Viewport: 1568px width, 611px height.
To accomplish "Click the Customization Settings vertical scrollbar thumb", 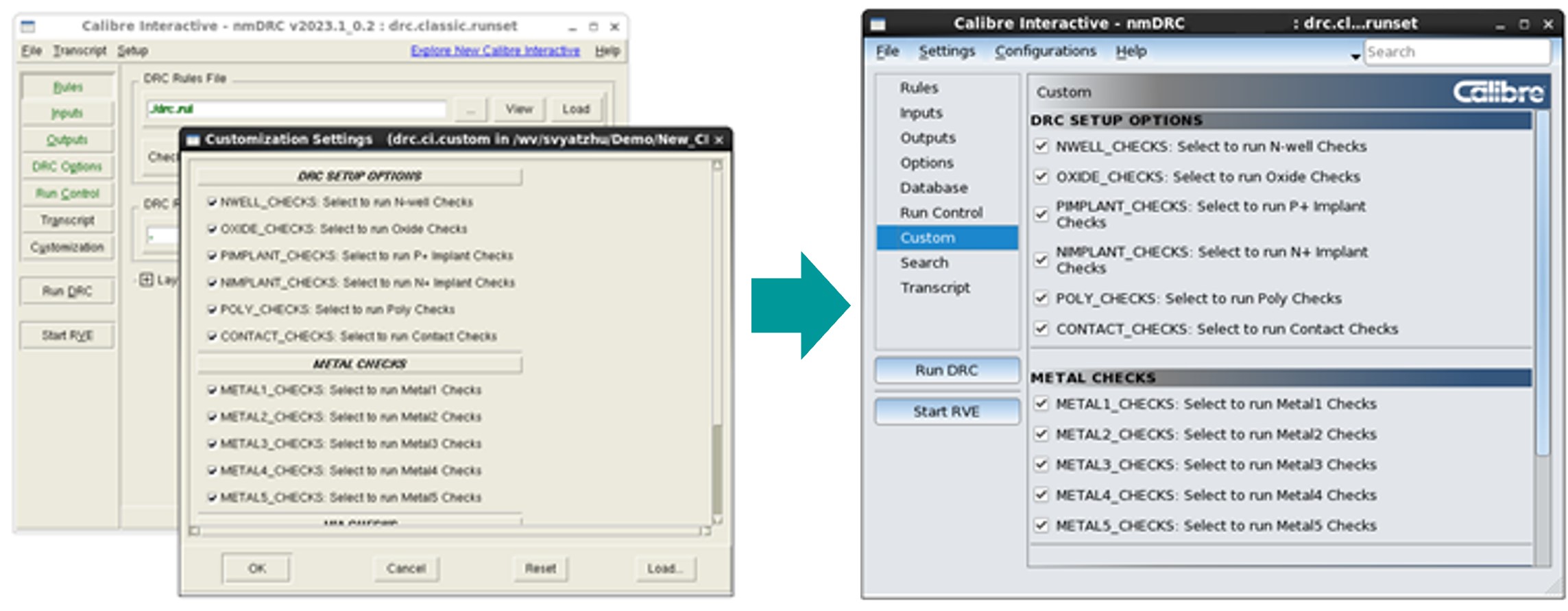I will 717,470.
